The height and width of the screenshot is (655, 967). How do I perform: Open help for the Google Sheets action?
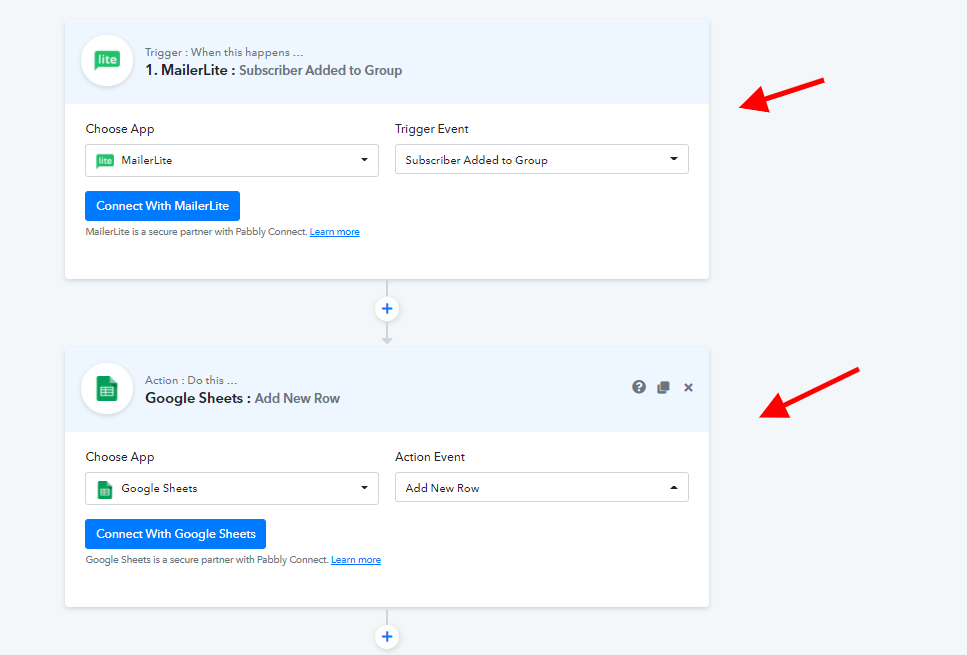tap(639, 387)
